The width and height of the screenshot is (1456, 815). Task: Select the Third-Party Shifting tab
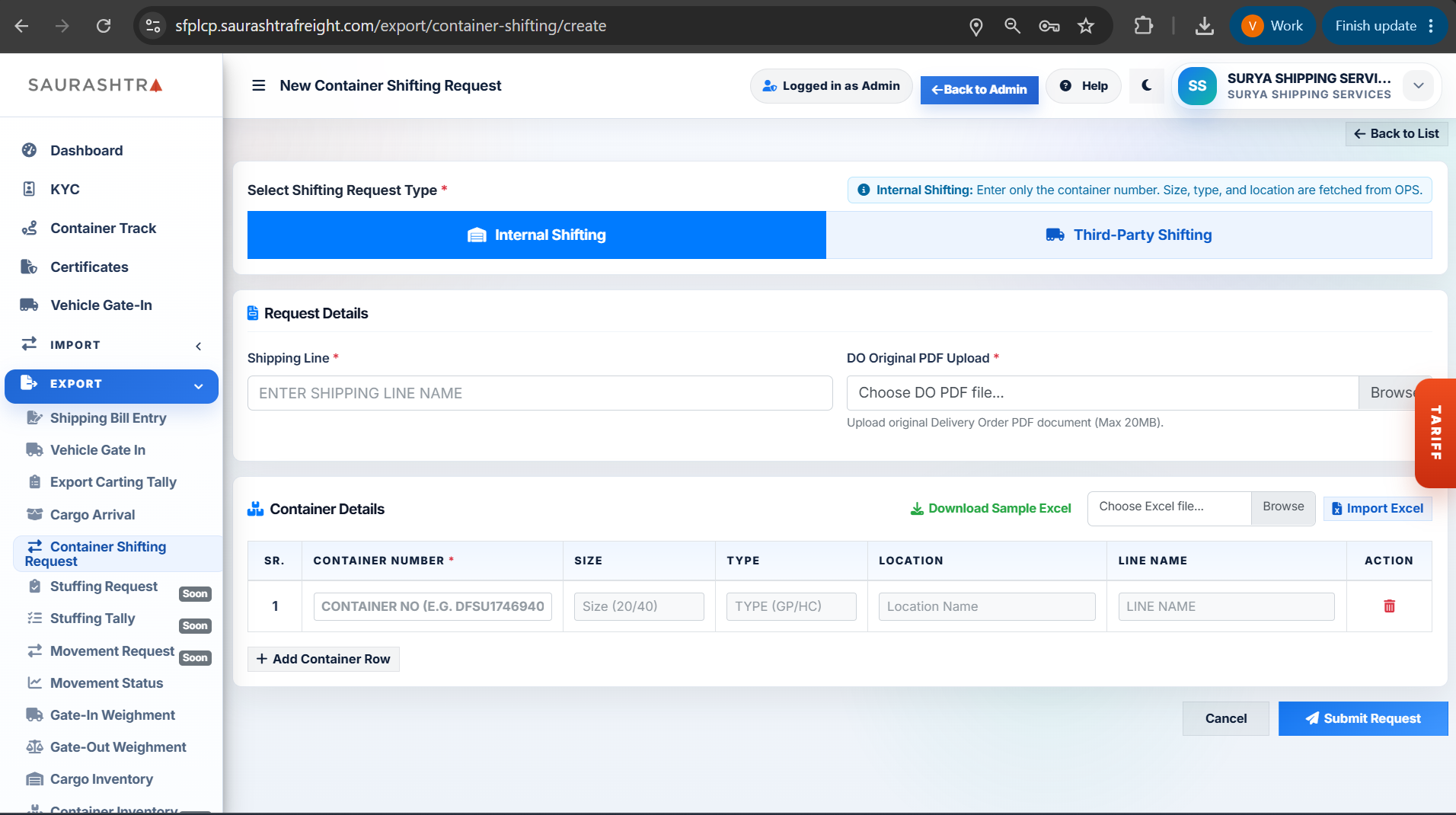click(x=1129, y=235)
